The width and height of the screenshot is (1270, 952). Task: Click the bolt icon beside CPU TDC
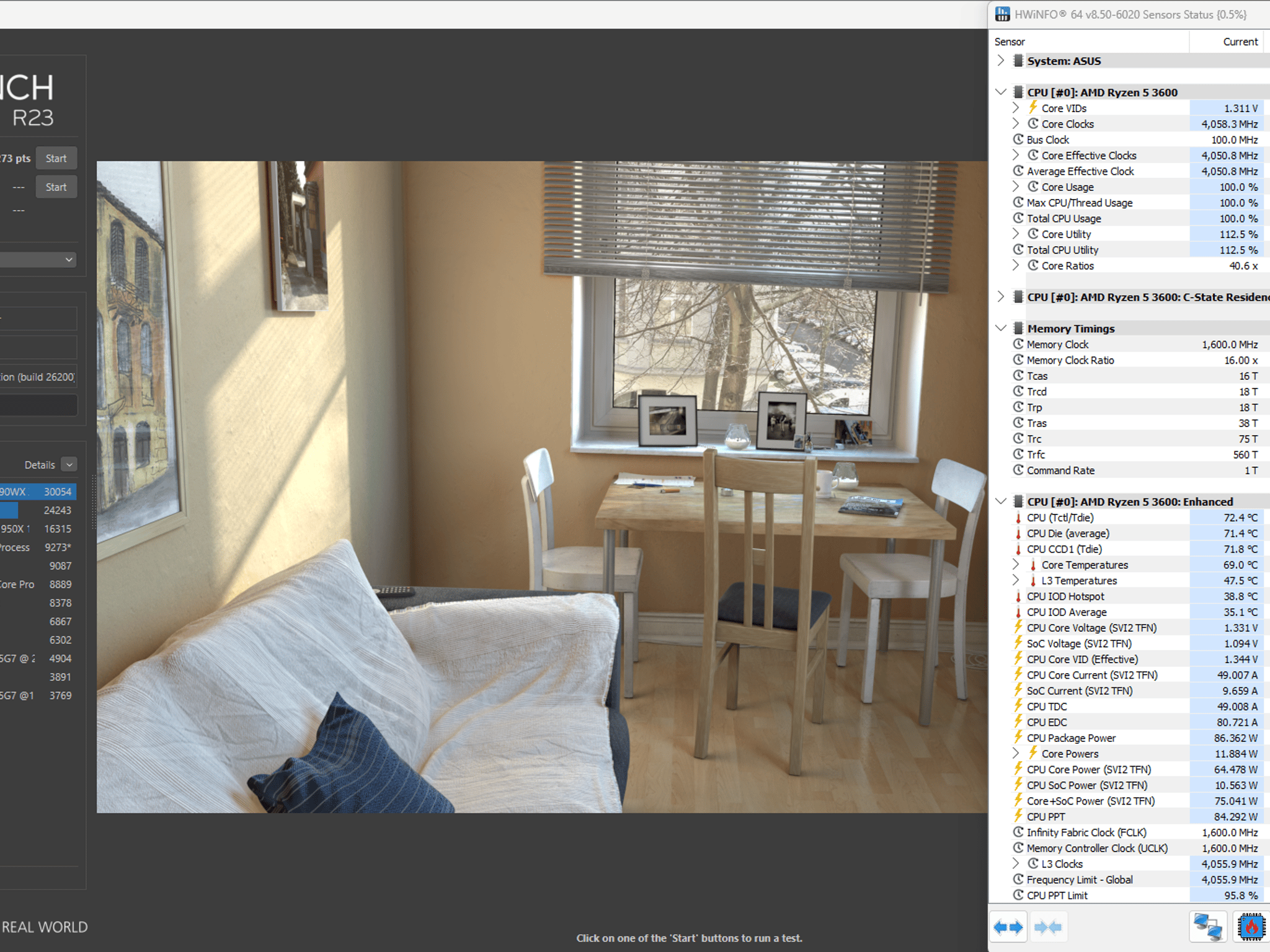[1018, 706]
